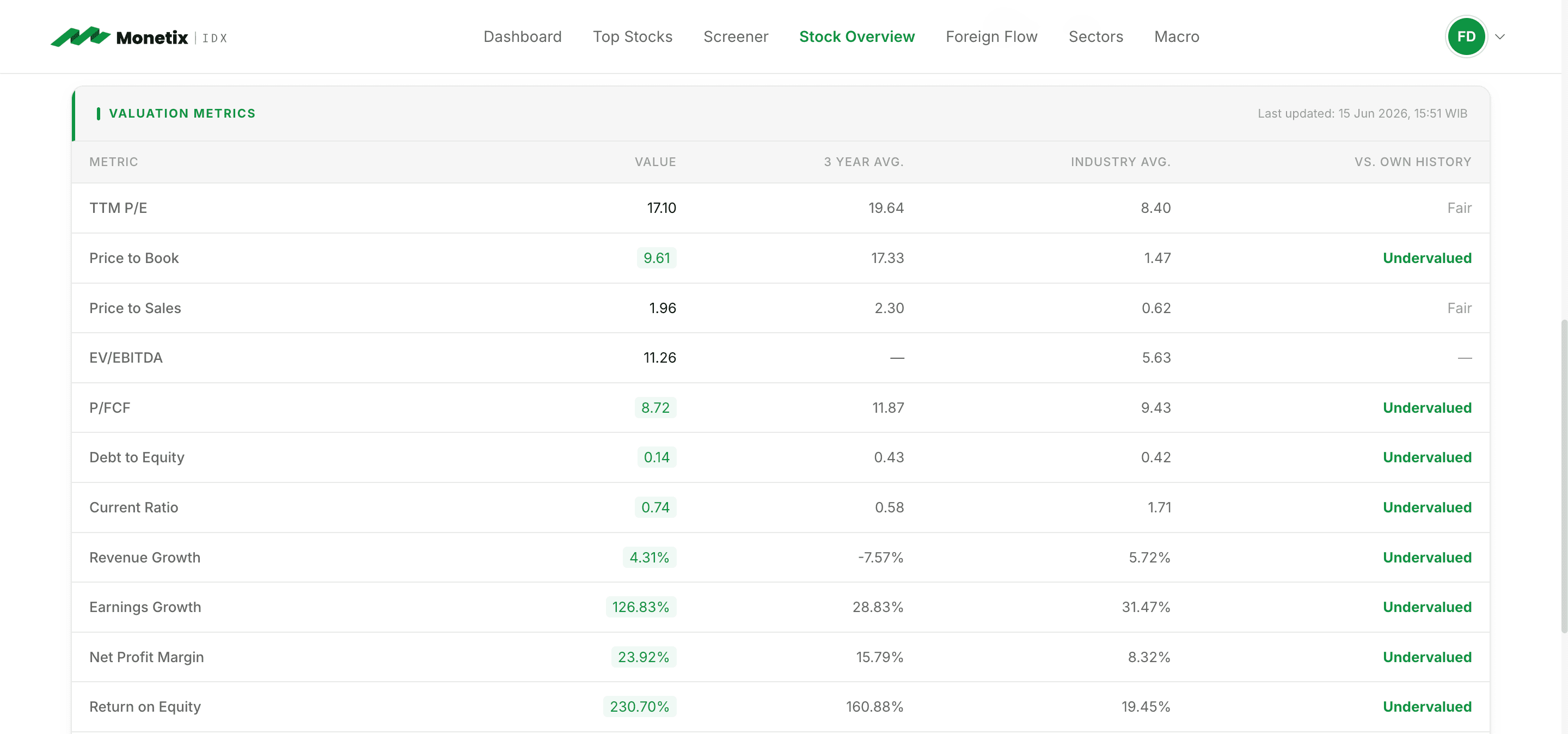Click the TTM P/E value 17.10

(661, 208)
